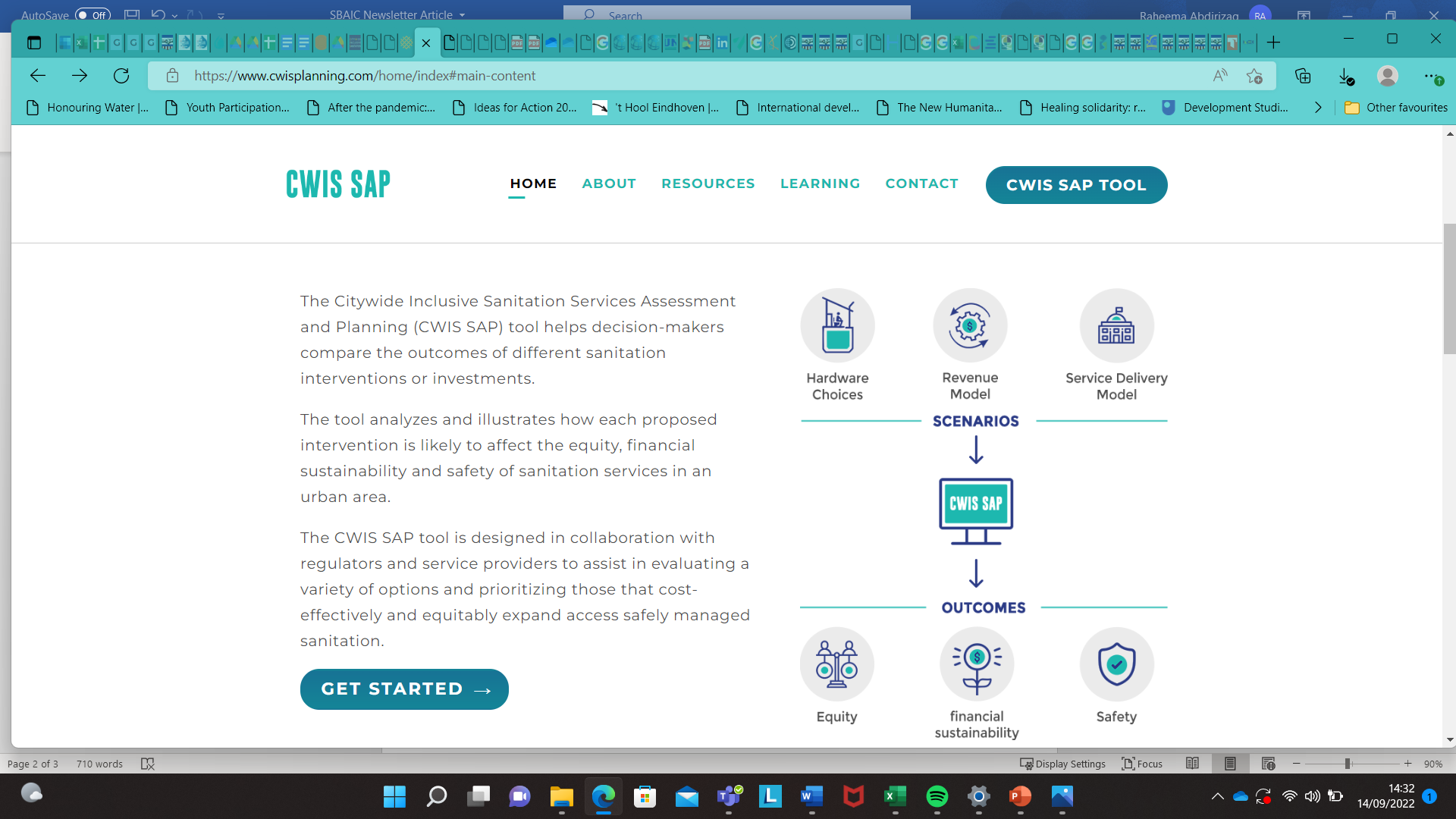Open the Raheema Abdirizaq account avatar in Word
The width and height of the screenshot is (1456, 819).
(1260, 15)
